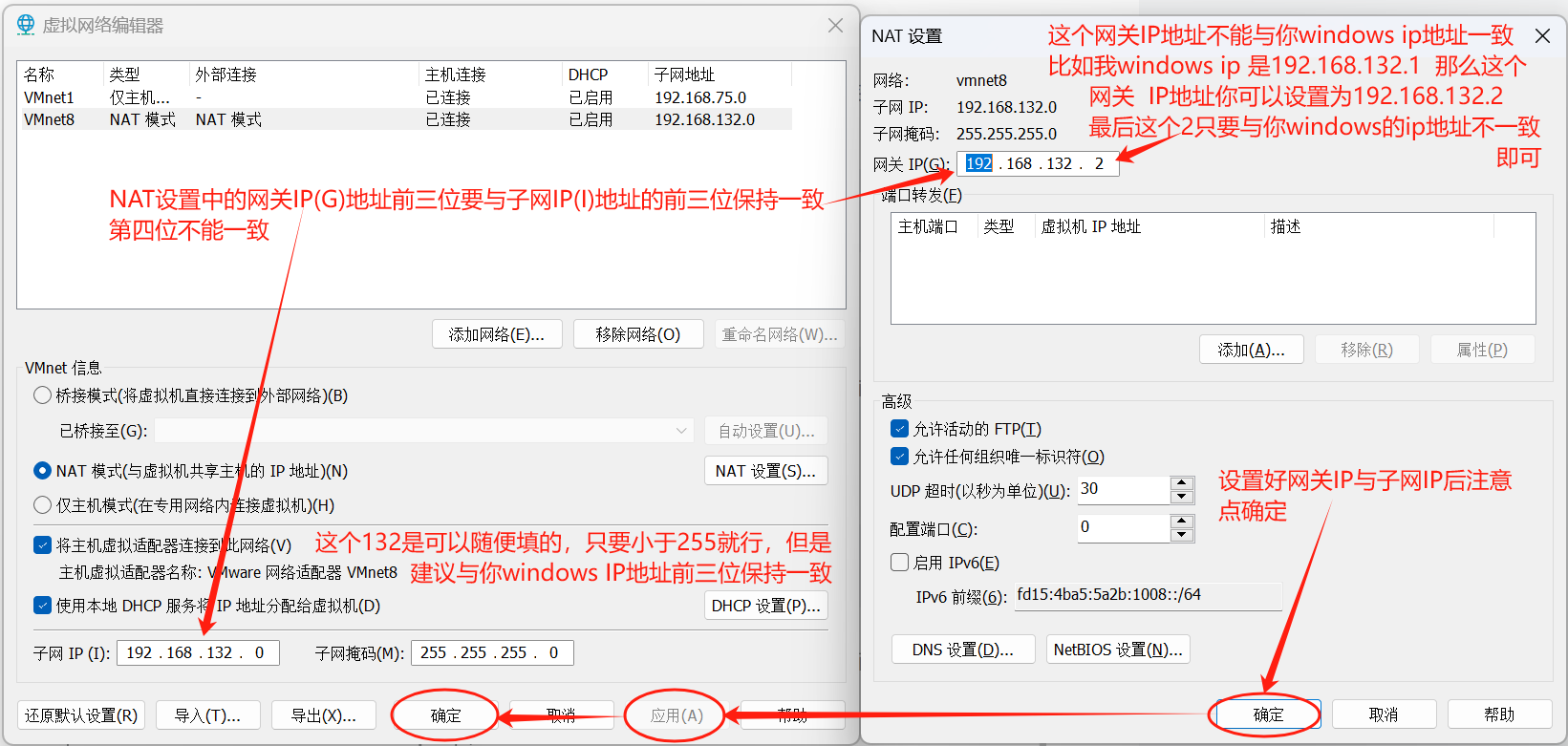The height and width of the screenshot is (746, 1568).
Task: Decrease 配置端口 with the down arrow
Action: click(x=1182, y=535)
